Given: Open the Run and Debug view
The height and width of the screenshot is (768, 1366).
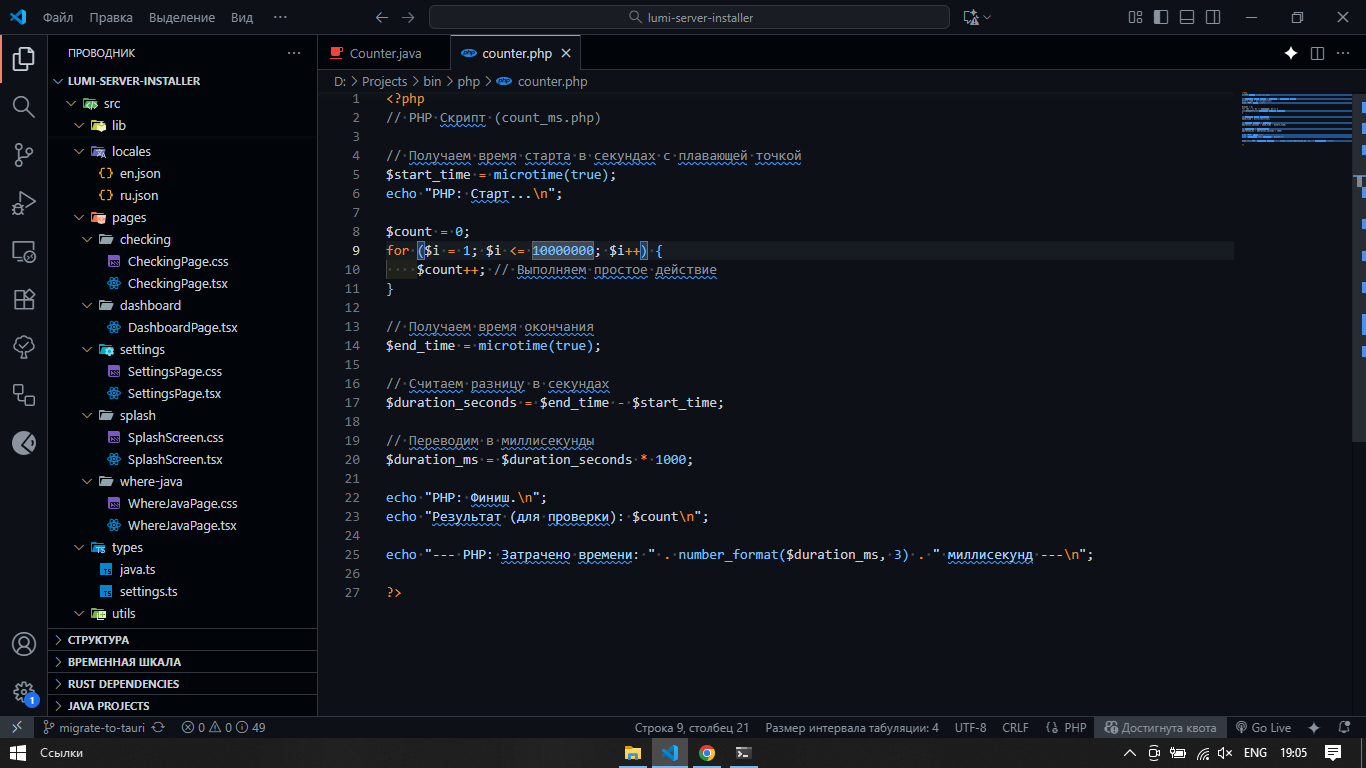Looking at the screenshot, I should [x=23, y=203].
